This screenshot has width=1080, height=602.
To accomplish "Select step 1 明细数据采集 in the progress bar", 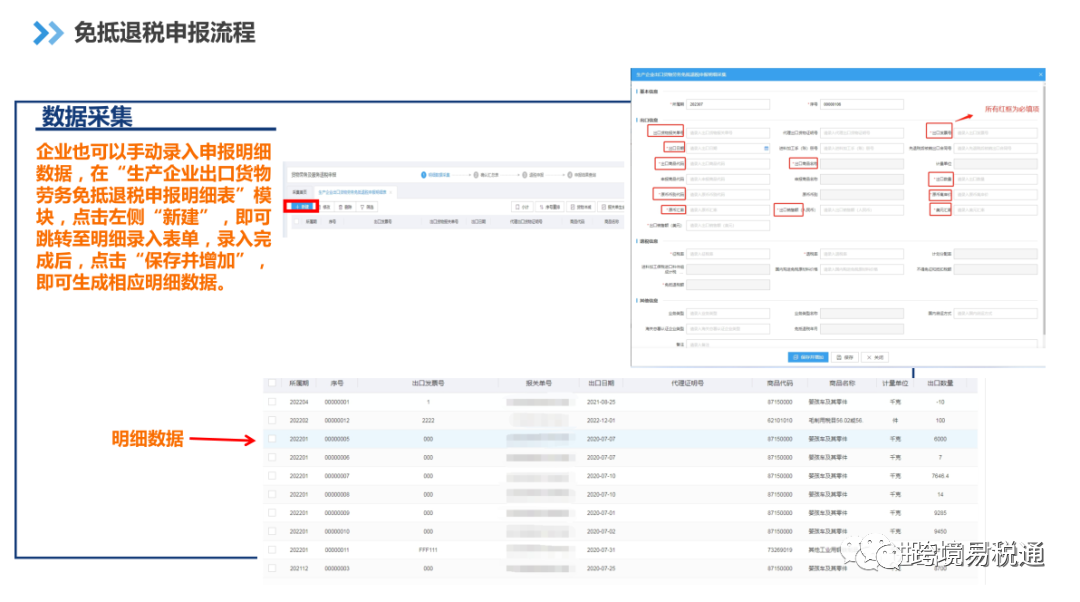I will 436,175.
